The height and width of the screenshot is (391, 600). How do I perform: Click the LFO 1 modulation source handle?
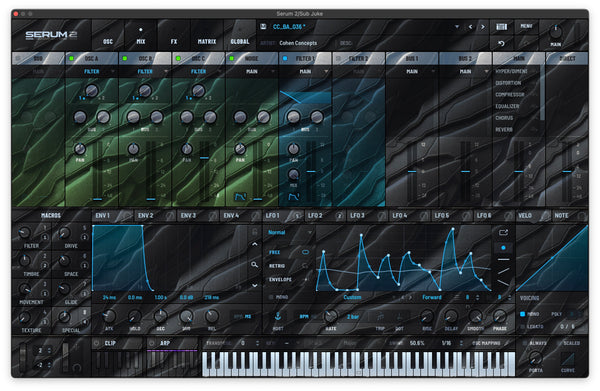tap(297, 216)
